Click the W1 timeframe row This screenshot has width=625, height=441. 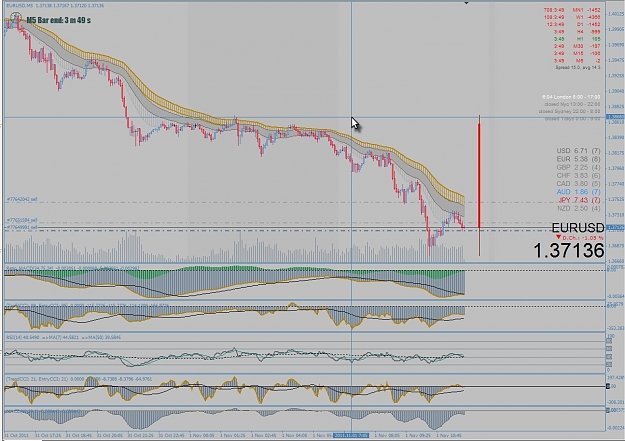(x=572, y=17)
